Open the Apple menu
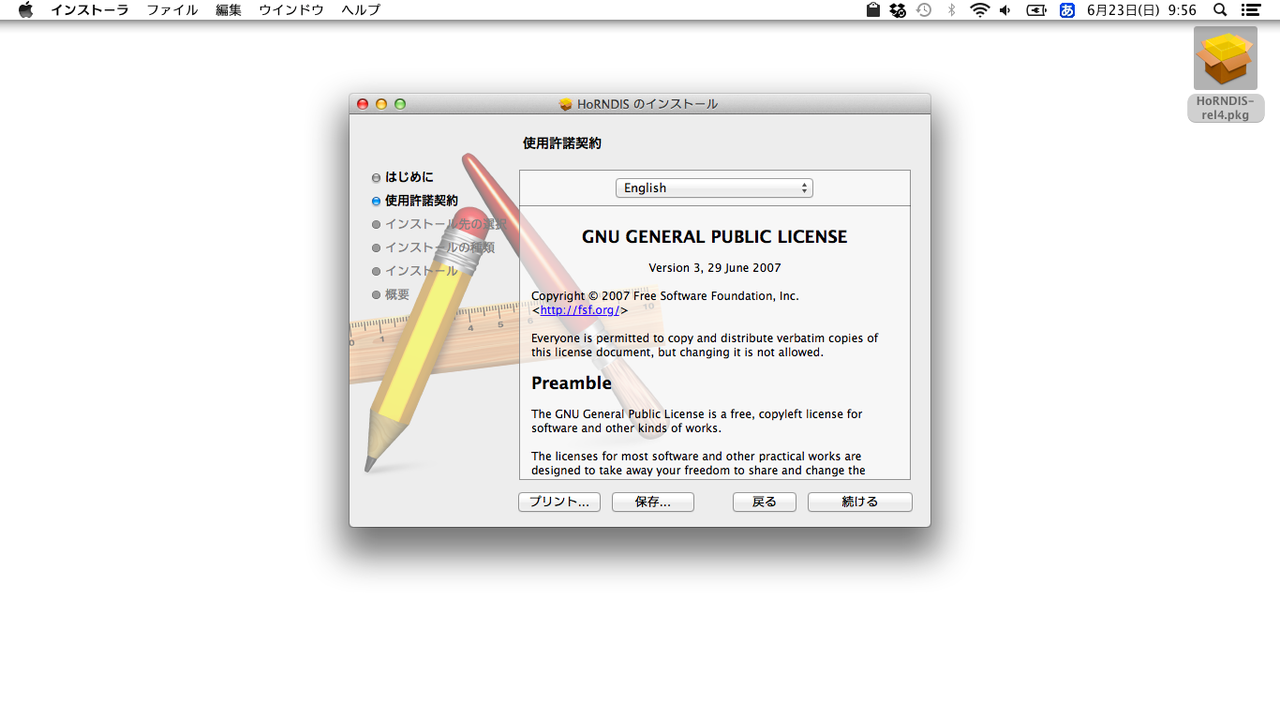 tap(25, 10)
